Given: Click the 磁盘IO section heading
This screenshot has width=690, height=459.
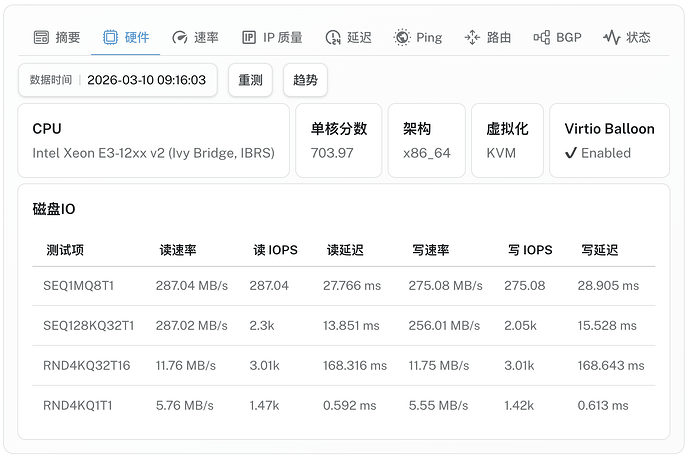Looking at the screenshot, I should coord(54,209).
